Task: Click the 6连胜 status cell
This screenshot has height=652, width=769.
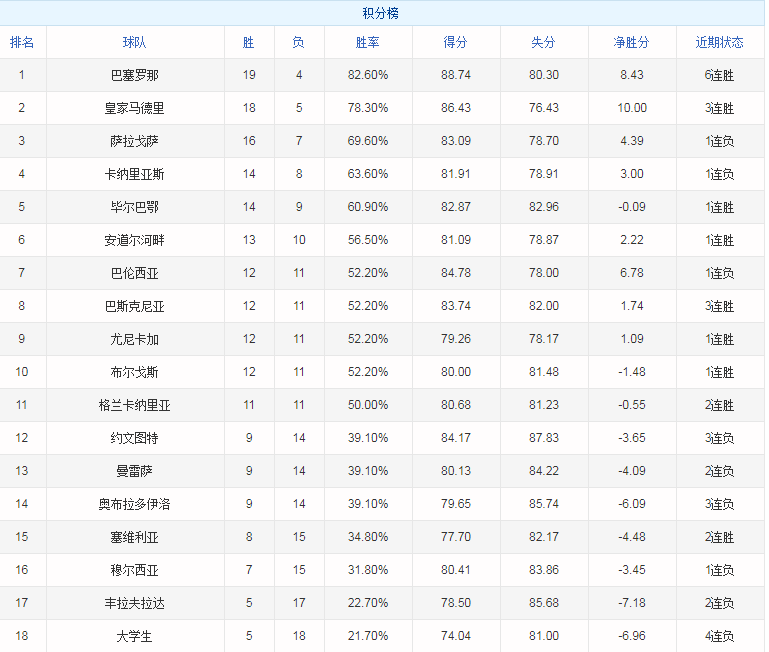Action: pos(719,75)
